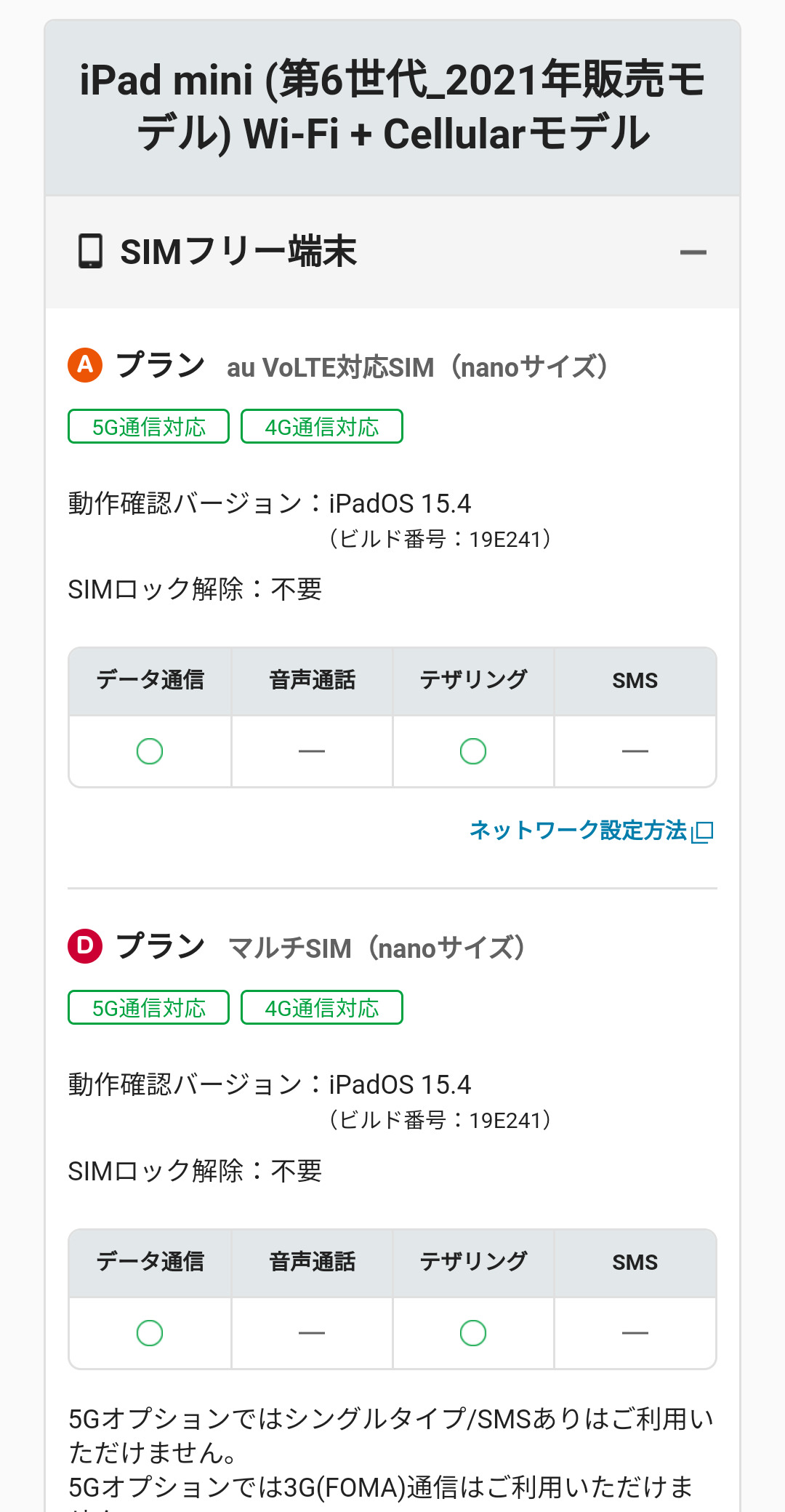The width and height of the screenshot is (785, 1512).
Task: Click the red D plan badge icon
Action: [x=85, y=945]
